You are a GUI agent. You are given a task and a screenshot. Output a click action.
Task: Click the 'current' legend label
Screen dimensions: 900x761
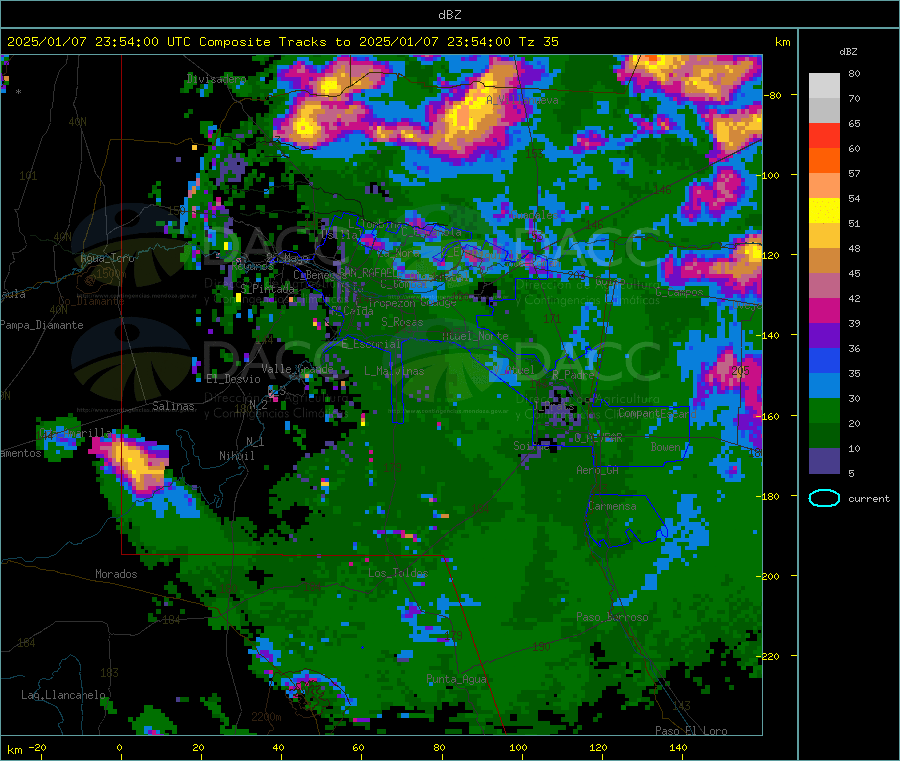[x=868, y=499]
